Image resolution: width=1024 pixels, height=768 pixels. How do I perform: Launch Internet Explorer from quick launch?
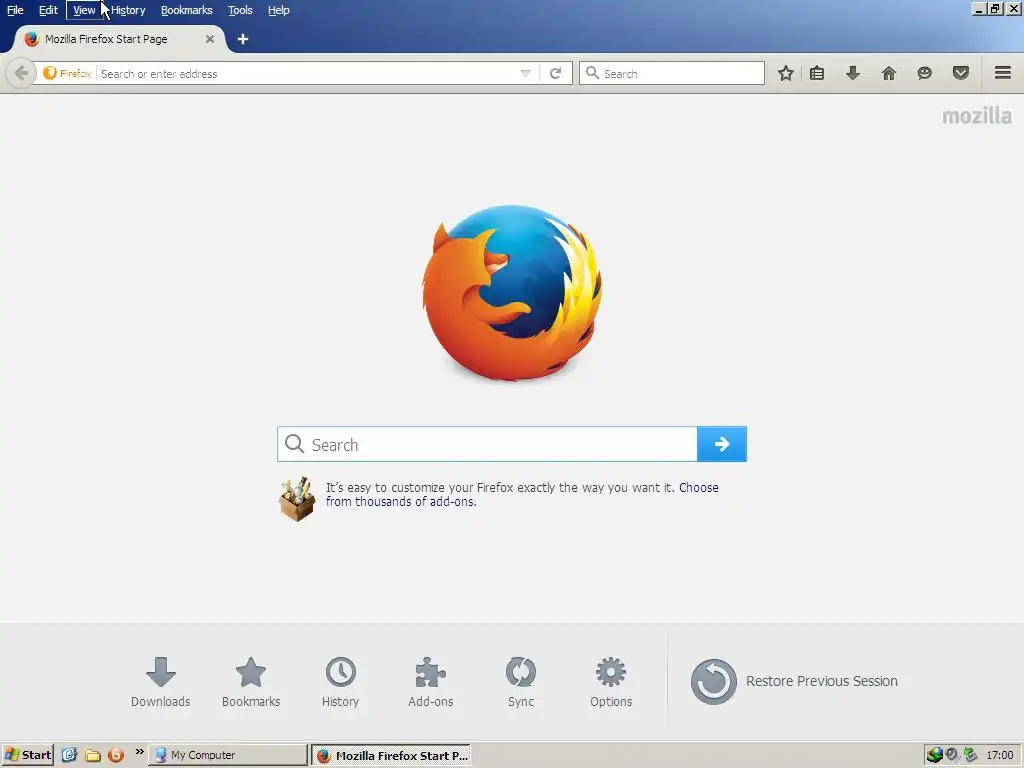coord(69,755)
